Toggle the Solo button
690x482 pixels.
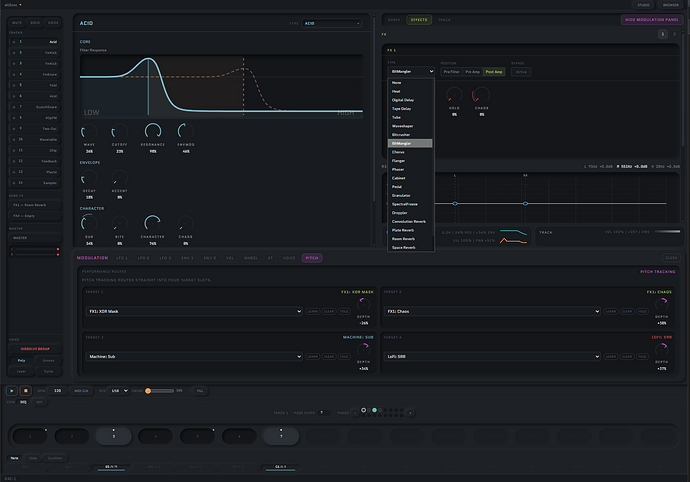coord(35,22)
